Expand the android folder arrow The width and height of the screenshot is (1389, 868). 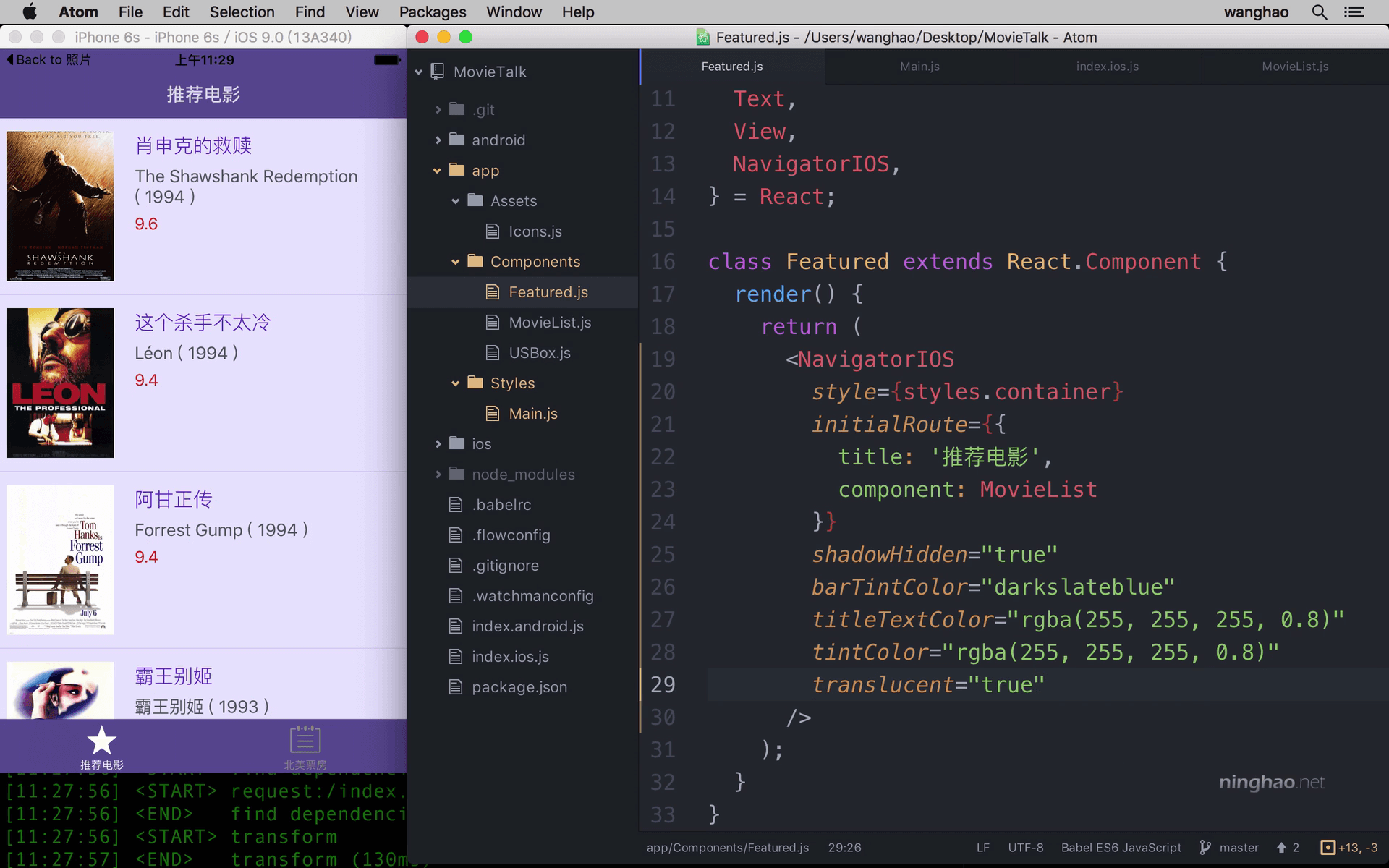438,140
